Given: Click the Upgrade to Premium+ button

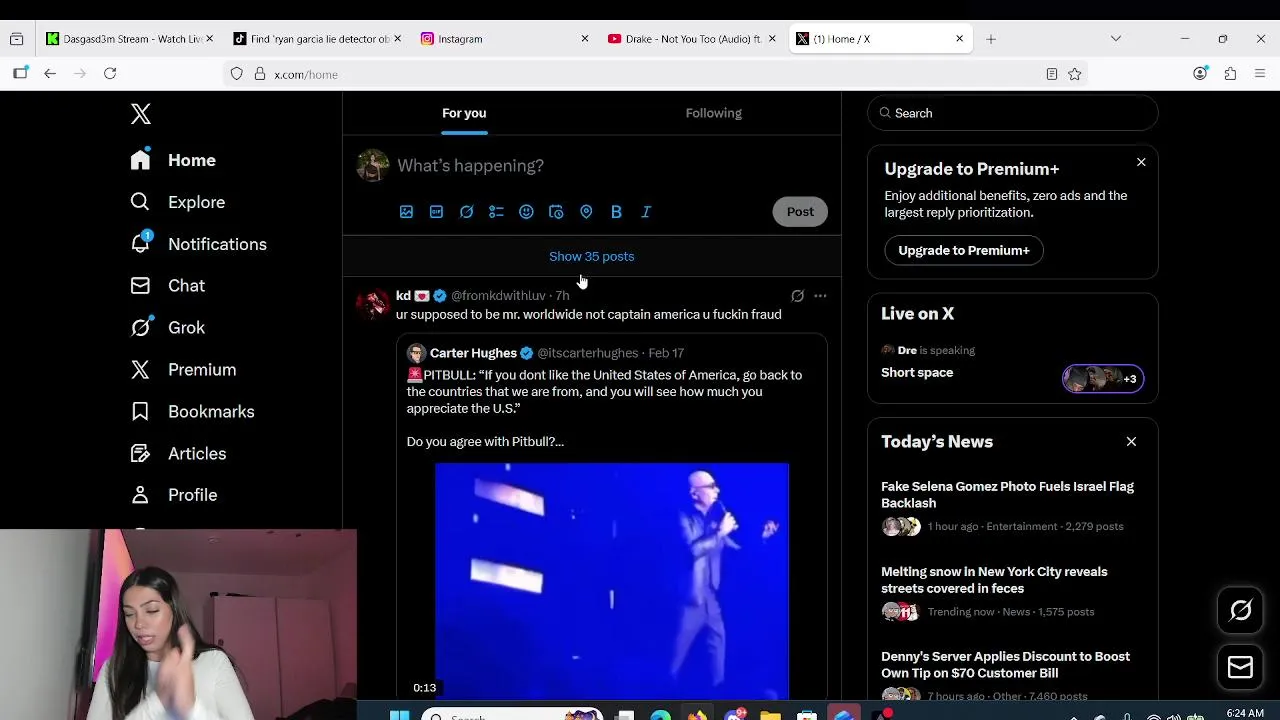Looking at the screenshot, I should 964,251.
